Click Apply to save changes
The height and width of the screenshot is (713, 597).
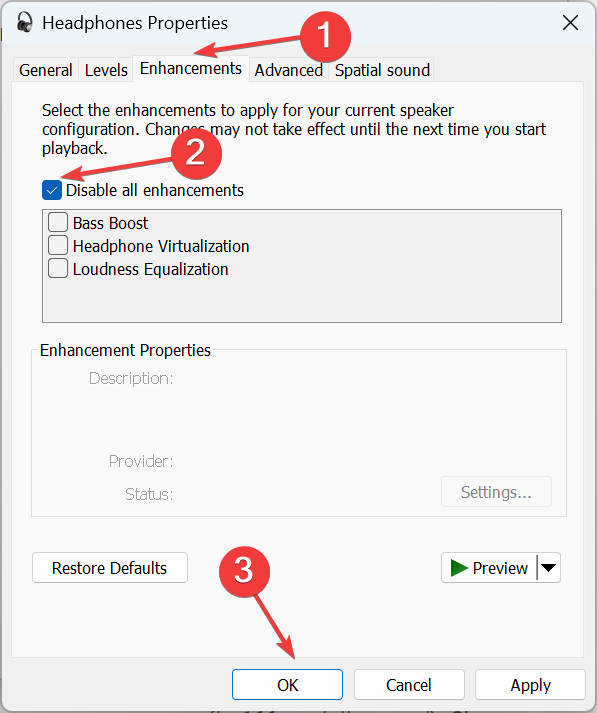[530, 684]
